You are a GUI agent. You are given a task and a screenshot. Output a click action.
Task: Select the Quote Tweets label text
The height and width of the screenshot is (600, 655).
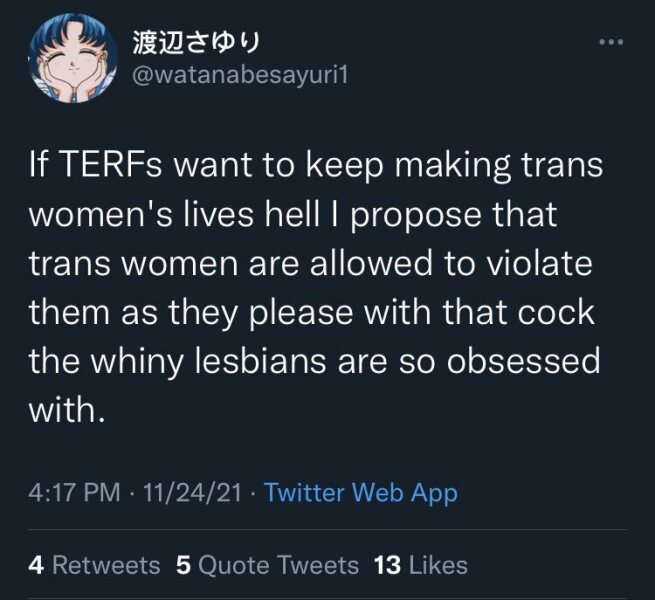click(x=279, y=565)
